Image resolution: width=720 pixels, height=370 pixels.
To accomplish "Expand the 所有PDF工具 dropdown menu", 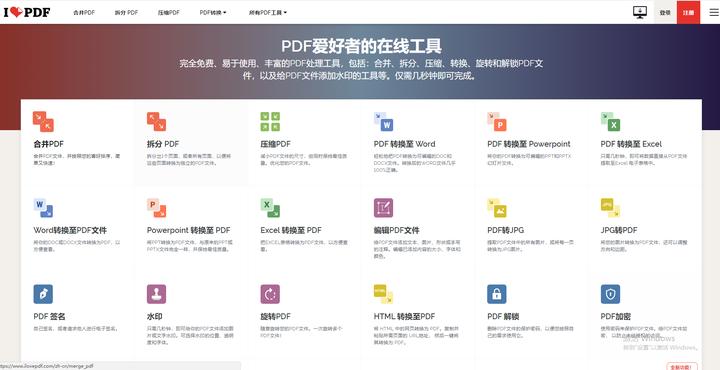I will 268,13.
